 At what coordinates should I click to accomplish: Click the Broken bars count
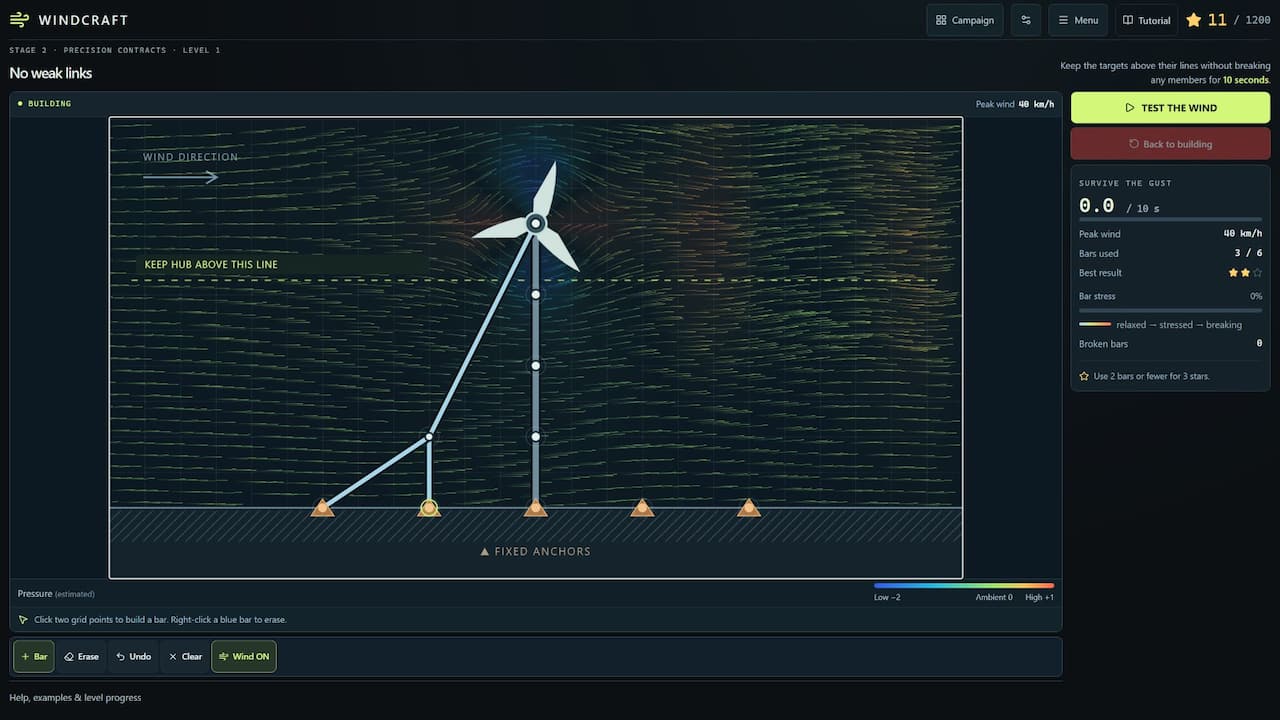pos(1259,344)
